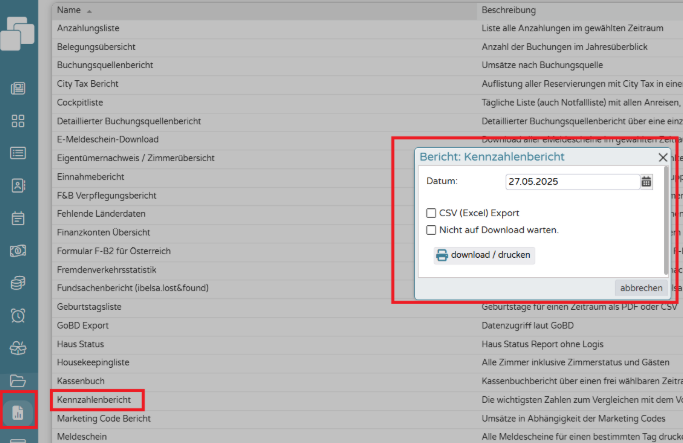Image resolution: width=683 pixels, height=443 pixels.
Task: Click the Datum date input field
Action: click(571, 181)
